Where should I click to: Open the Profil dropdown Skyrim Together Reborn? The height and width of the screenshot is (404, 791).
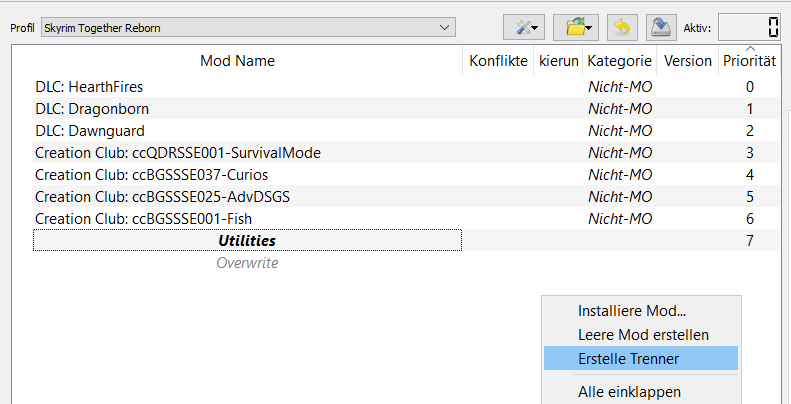pos(248,28)
